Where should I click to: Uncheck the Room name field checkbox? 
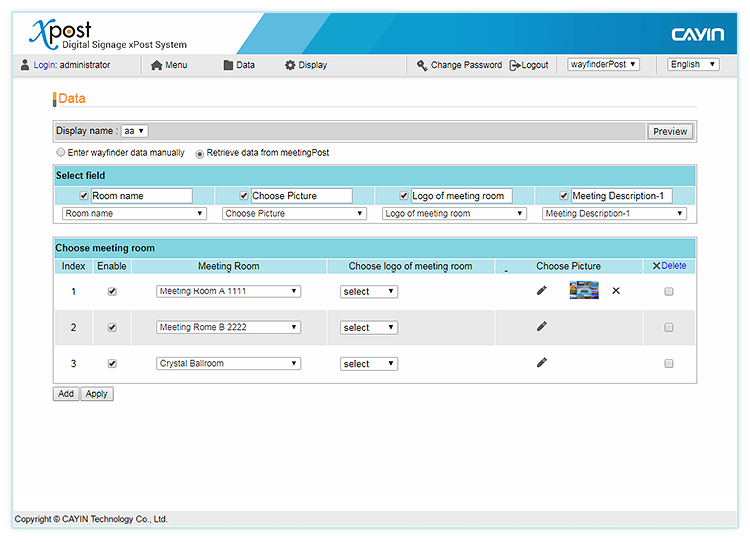(84, 196)
